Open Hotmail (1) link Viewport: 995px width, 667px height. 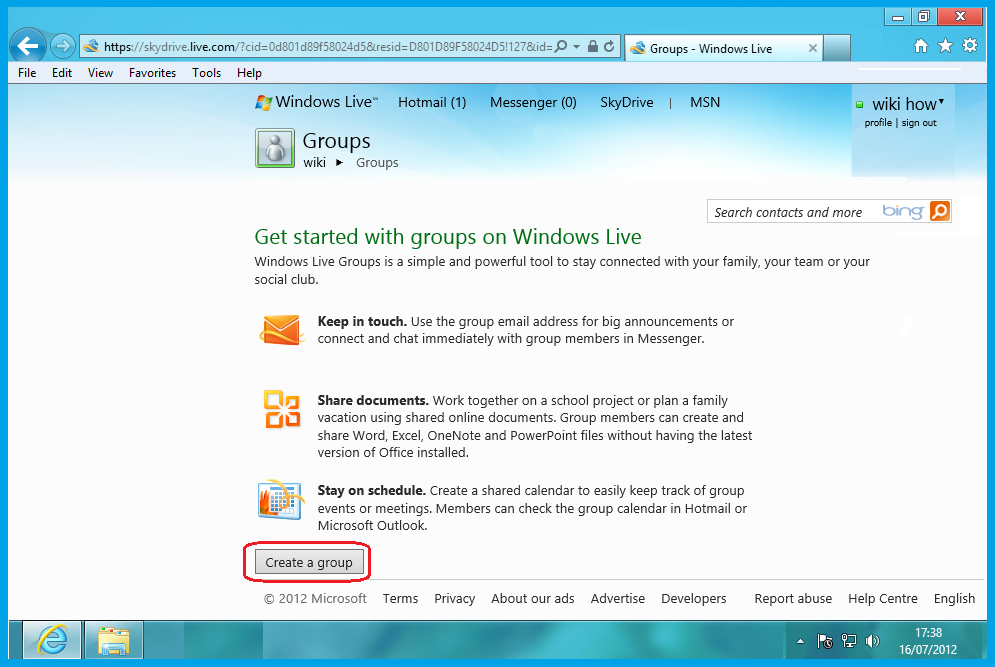coord(432,102)
